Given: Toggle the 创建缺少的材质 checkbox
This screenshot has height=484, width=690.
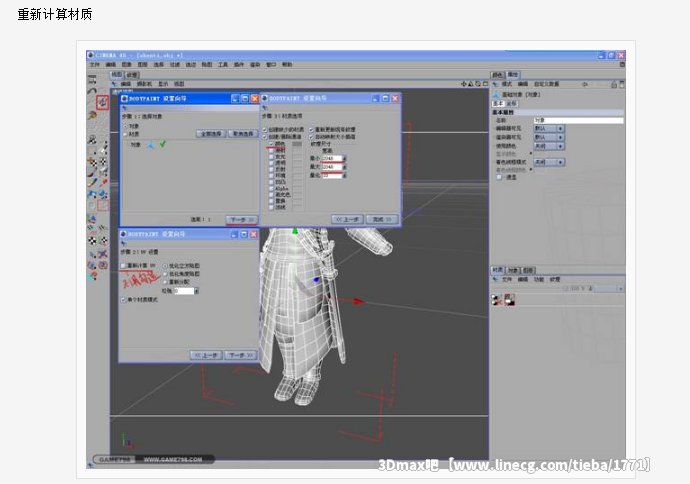Looking at the screenshot, I should coord(264,129).
